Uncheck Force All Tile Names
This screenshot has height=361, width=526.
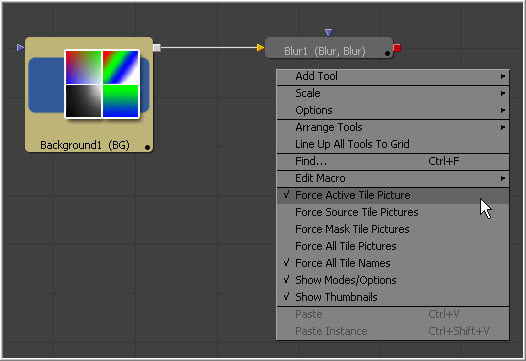click(392, 263)
